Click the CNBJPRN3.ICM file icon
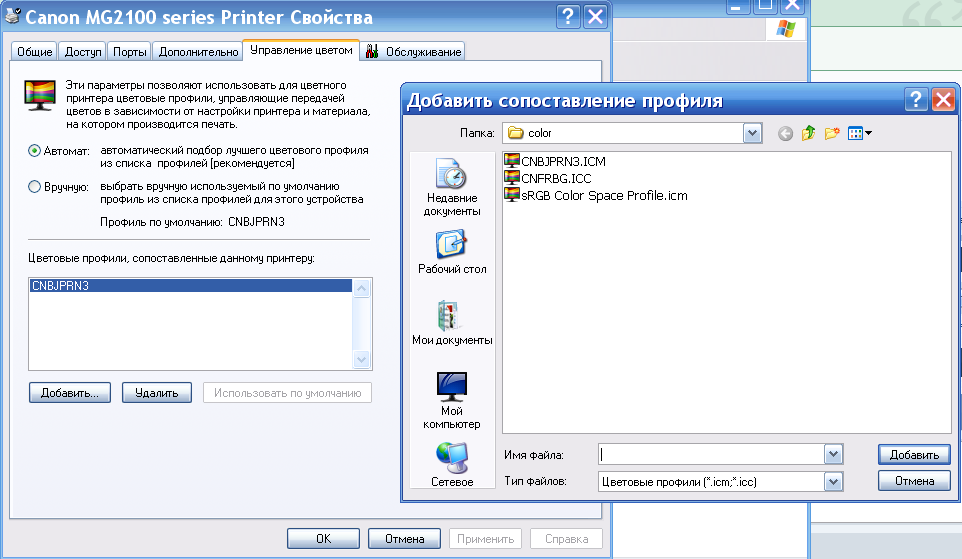 click(512, 161)
